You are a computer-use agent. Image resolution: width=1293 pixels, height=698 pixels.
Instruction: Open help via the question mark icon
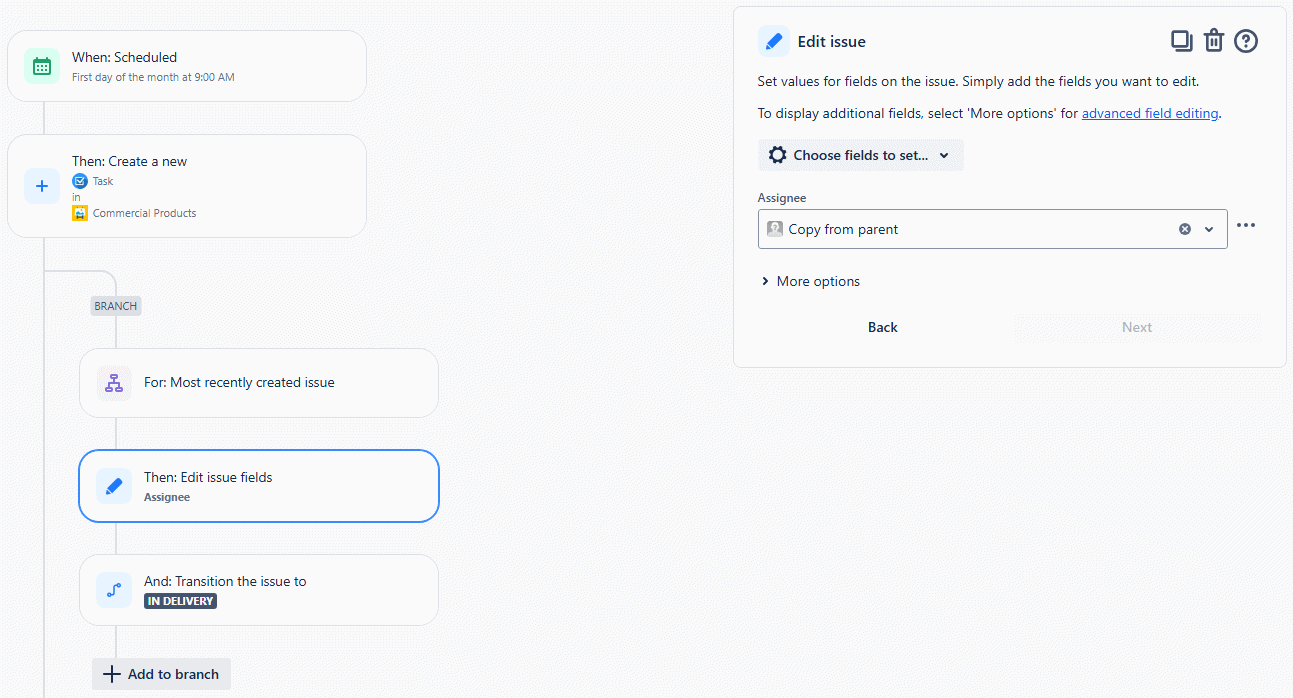click(x=1245, y=40)
